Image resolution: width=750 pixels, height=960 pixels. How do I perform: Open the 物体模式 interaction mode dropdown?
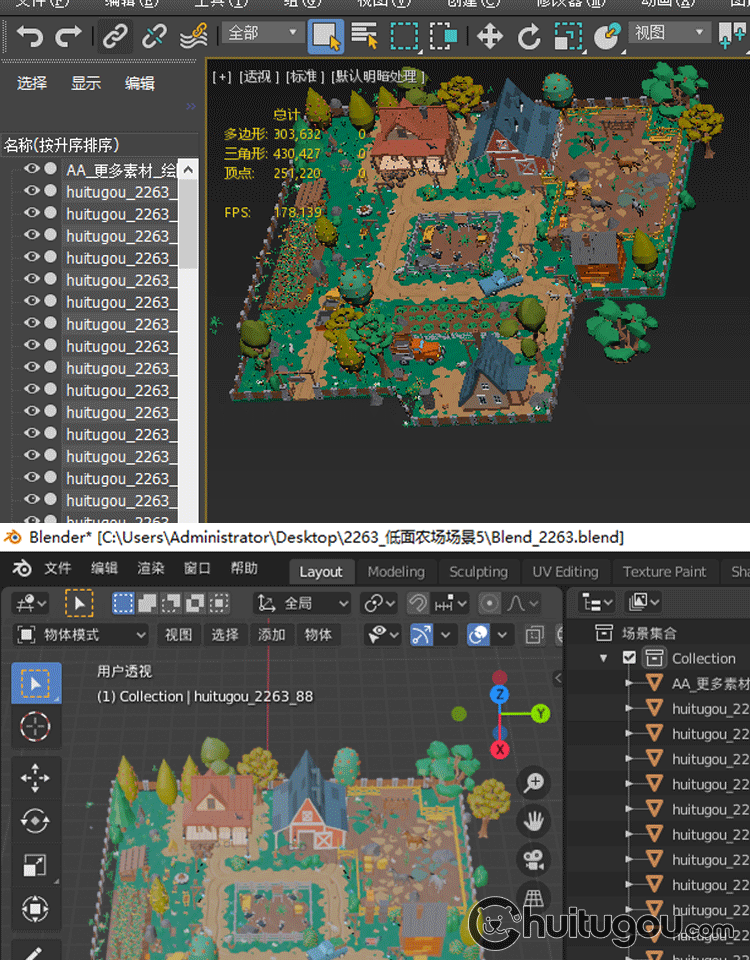[x=81, y=635]
